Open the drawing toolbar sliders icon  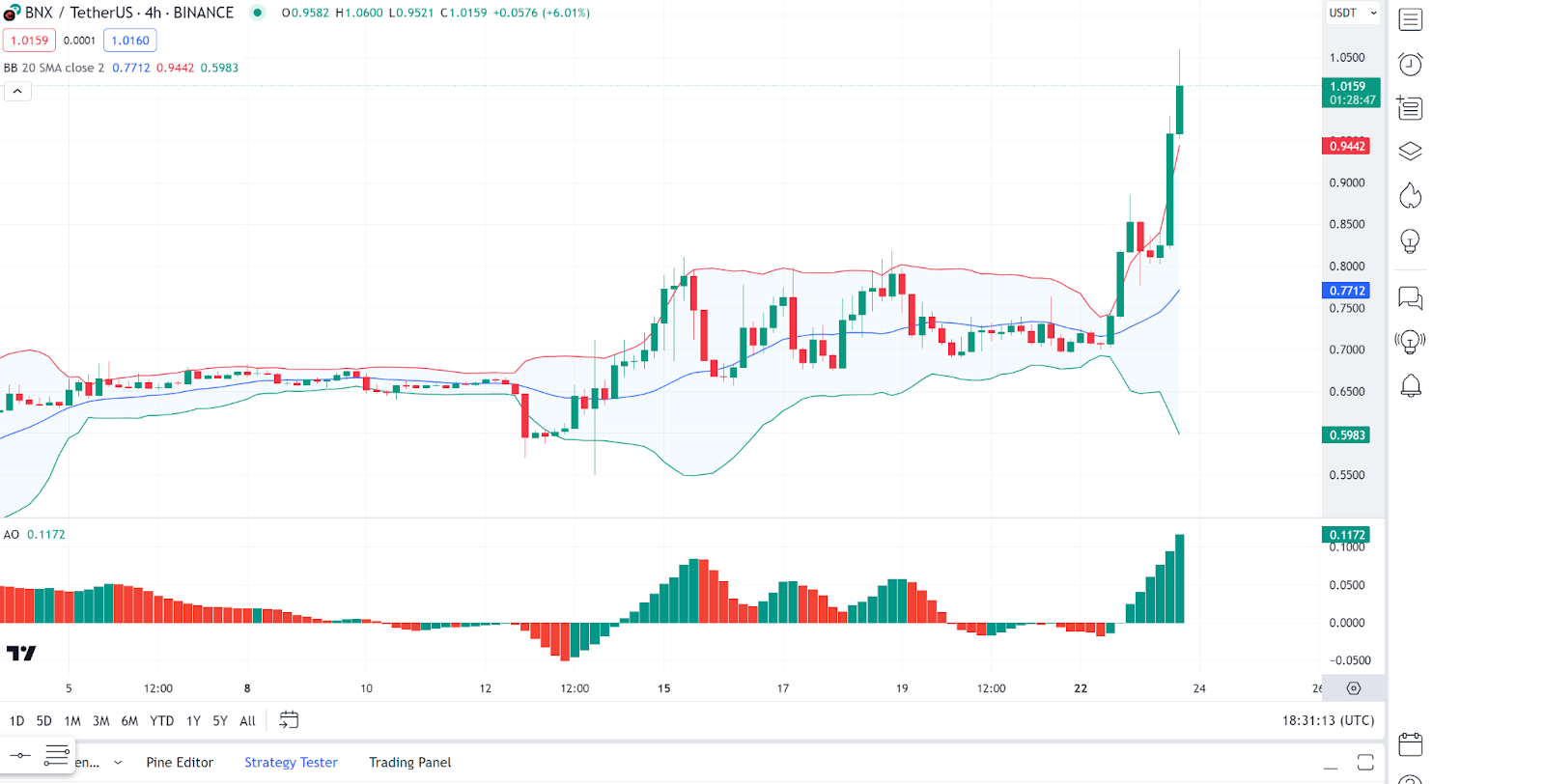pos(57,755)
